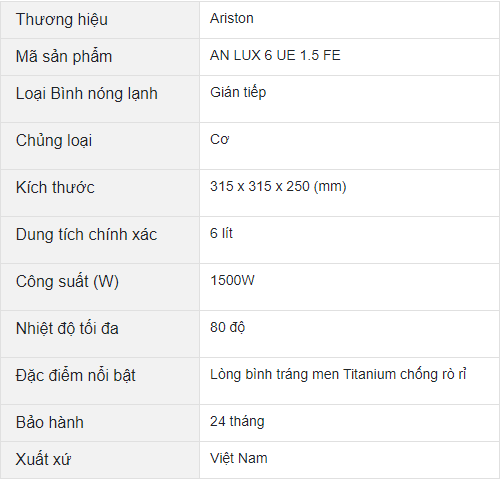Click 'Đặc điểm nổi bật' label
500x480 pixels.
point(75,375)
